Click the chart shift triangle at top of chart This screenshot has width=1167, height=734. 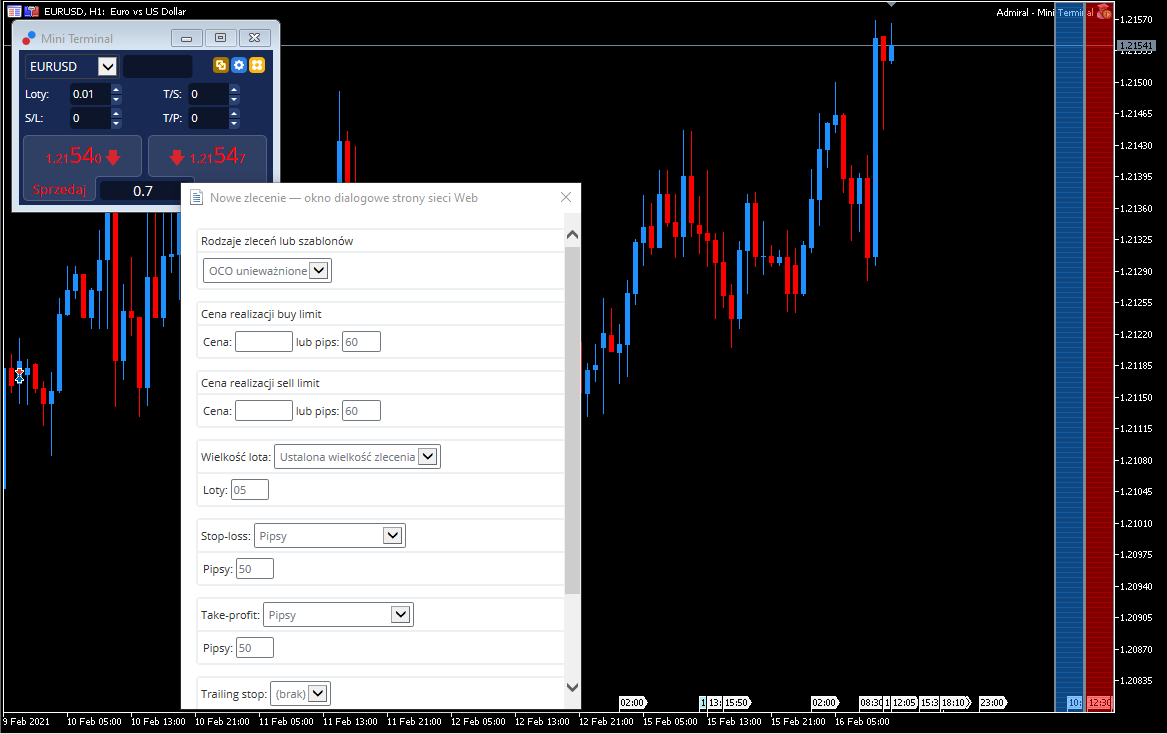(x=891, y=4)
